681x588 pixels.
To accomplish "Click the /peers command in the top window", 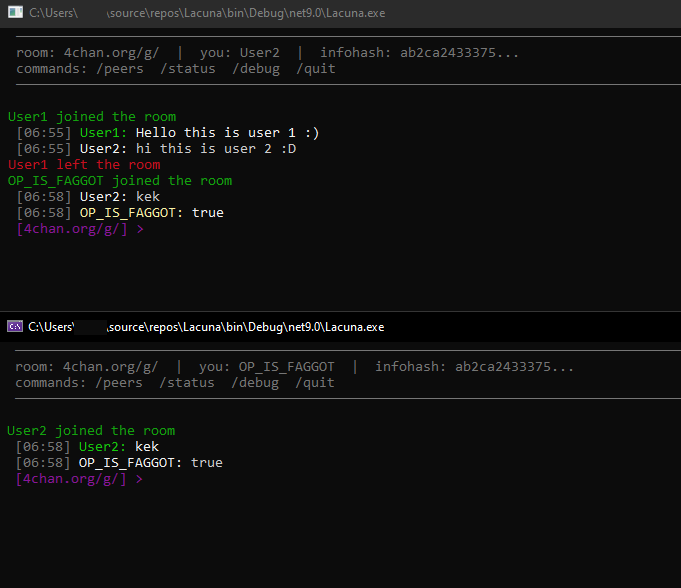I will point(120,69).
